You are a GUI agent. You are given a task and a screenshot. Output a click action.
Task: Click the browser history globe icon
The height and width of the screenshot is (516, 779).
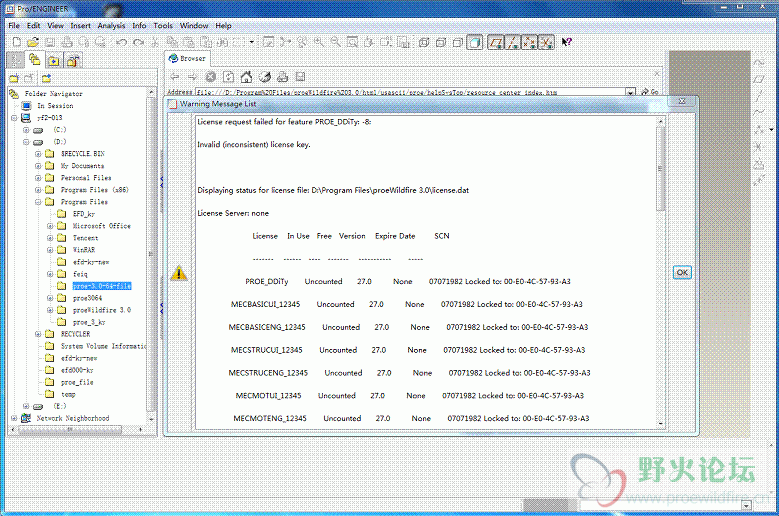tap(265, 77)
